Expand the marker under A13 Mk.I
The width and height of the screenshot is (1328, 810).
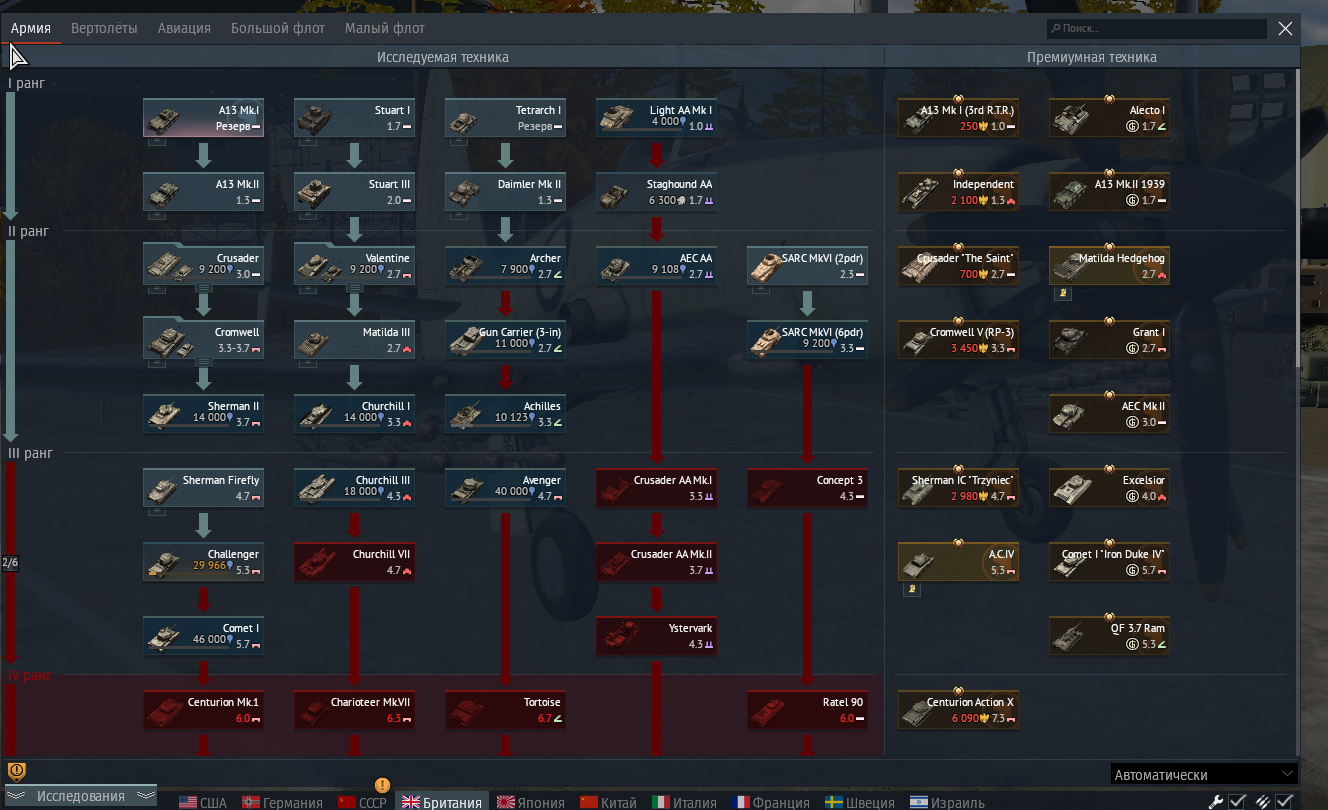[x=156, y=142]
